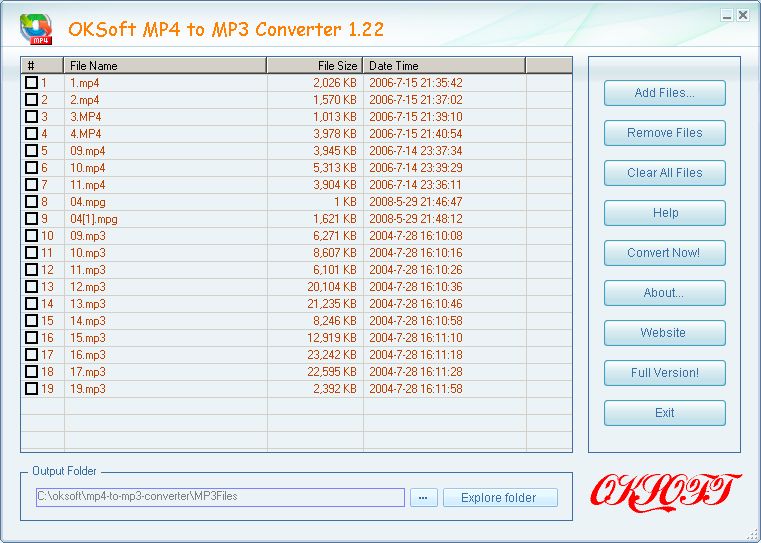
Task: Click Full Version! button
Action: pos(664,373)
